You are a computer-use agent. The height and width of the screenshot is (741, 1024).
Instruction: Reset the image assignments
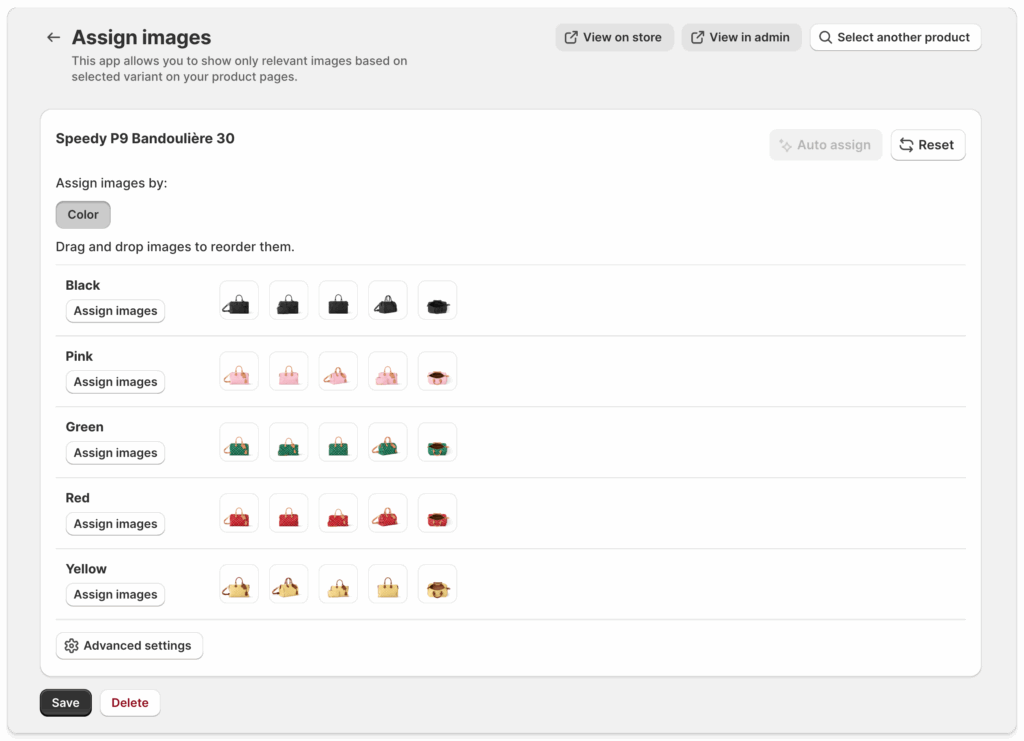(x=927, y=145)
